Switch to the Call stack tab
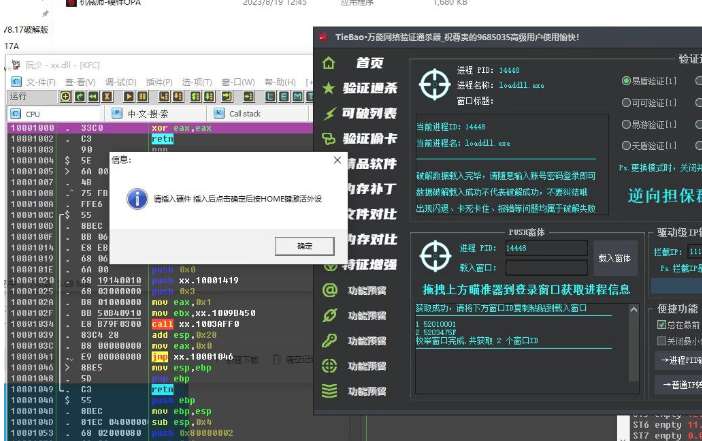Screen dimensions: 702x441 245,114
